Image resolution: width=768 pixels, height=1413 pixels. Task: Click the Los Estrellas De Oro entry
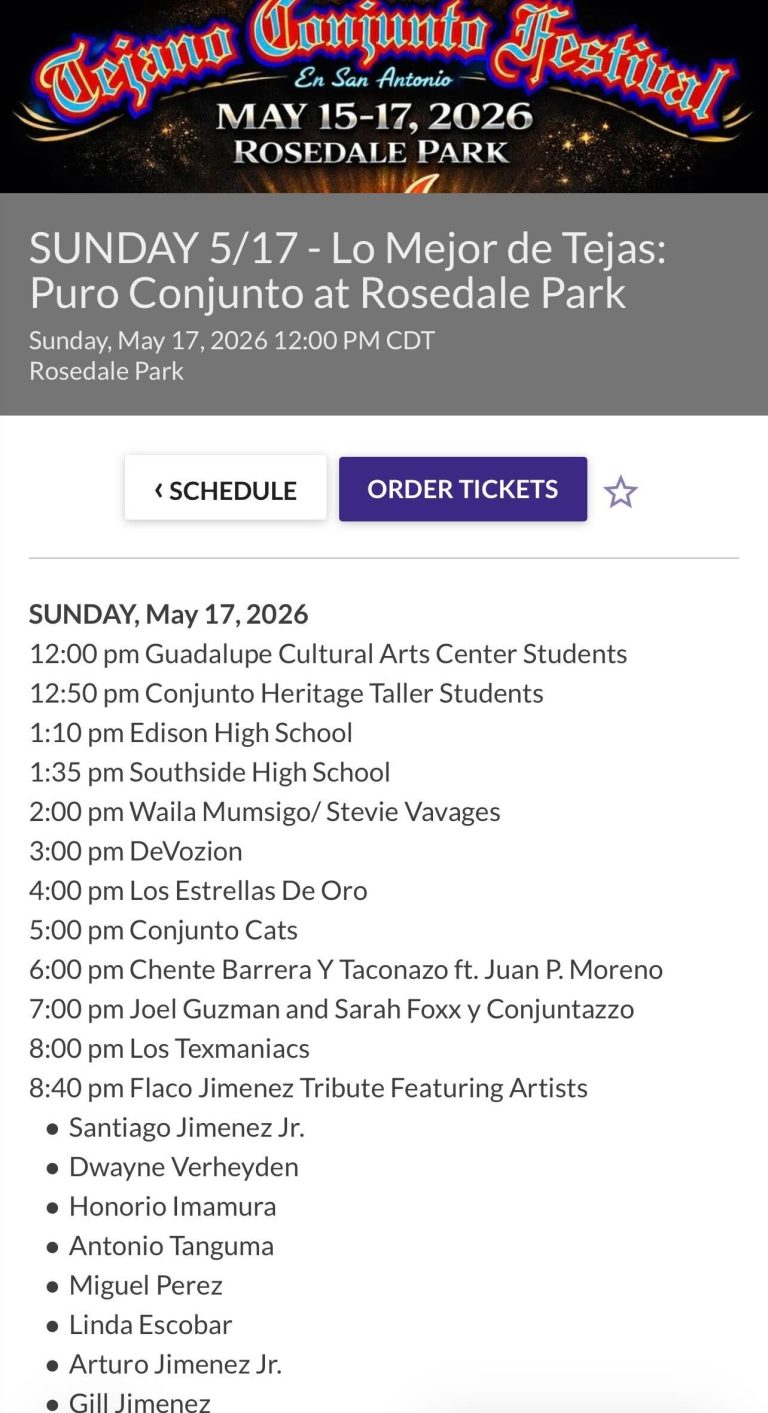pyautogui.click(x=198, y=890)
